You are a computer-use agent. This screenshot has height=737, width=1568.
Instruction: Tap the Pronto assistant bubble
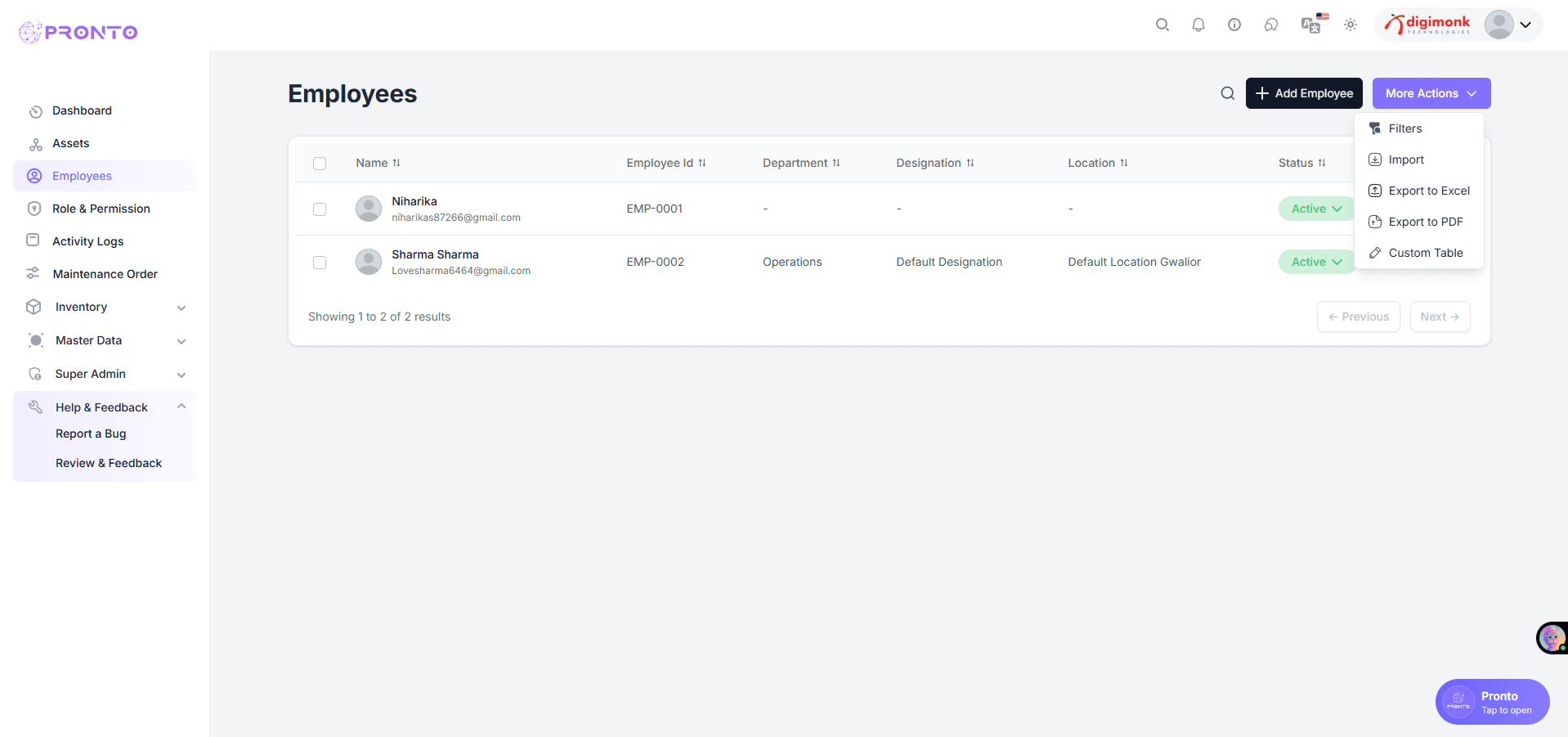1491,701
